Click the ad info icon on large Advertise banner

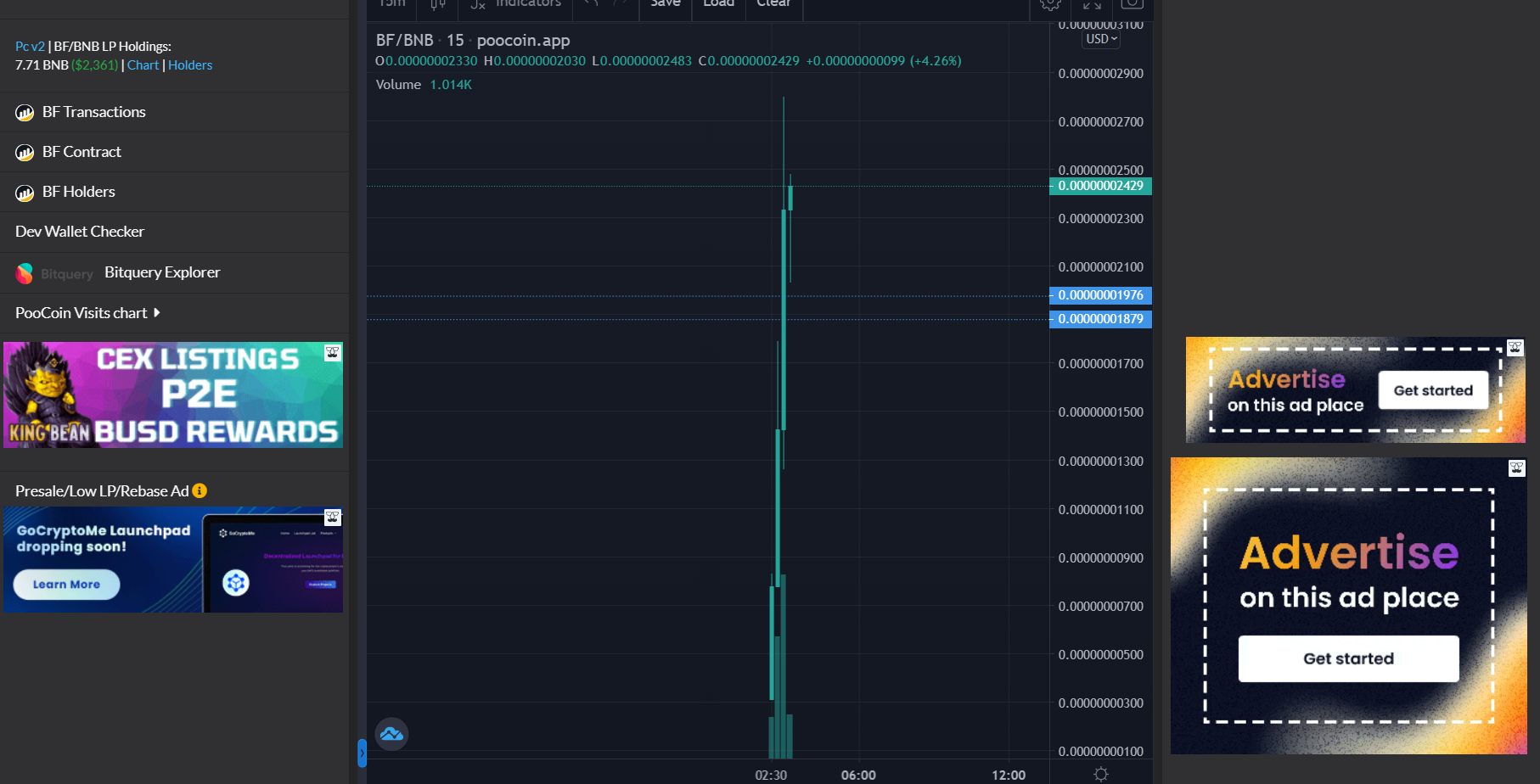tap(1517, 468)
